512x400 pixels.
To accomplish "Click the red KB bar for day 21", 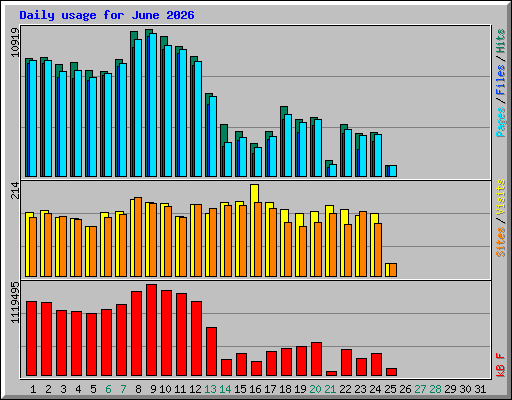I will tap(331, 373).
